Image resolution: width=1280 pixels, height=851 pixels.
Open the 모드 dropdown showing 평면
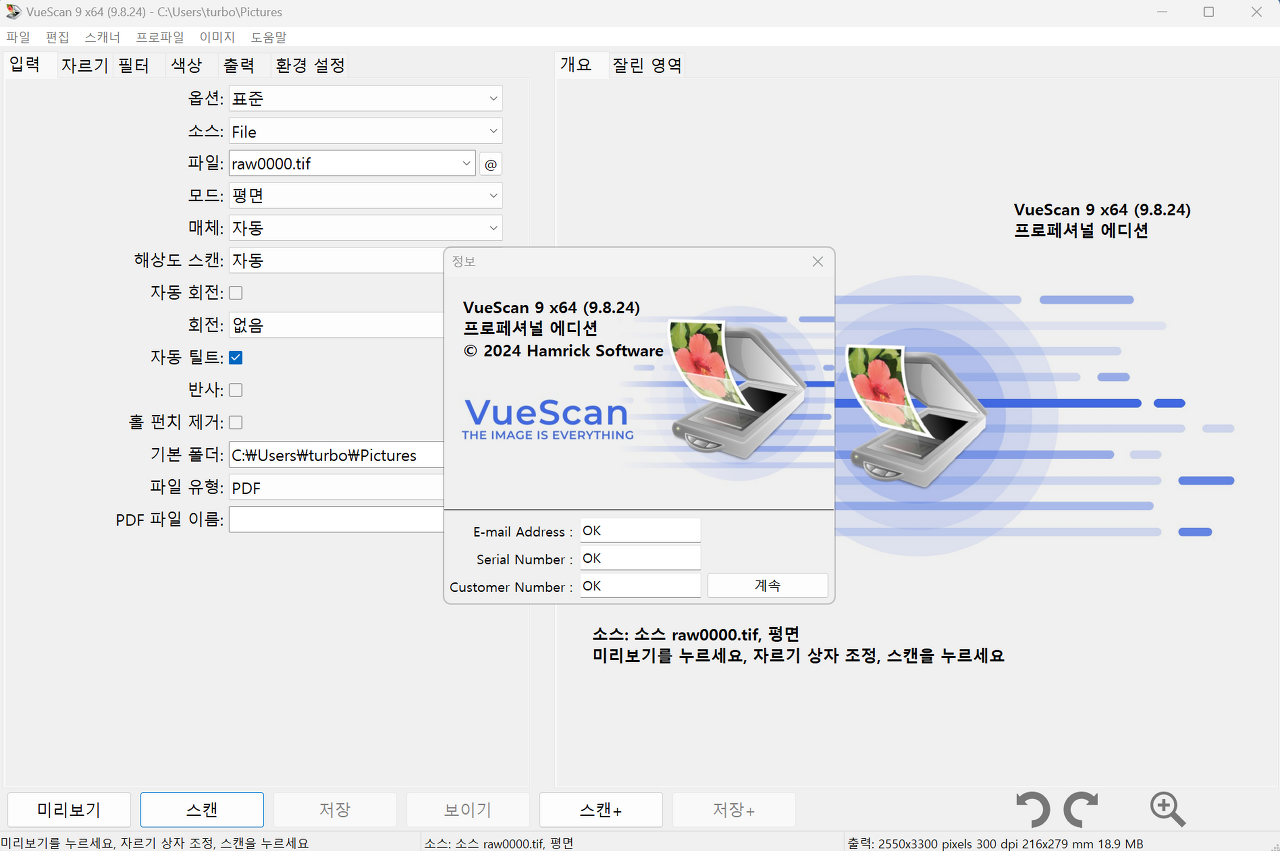(x=365, y=196)
